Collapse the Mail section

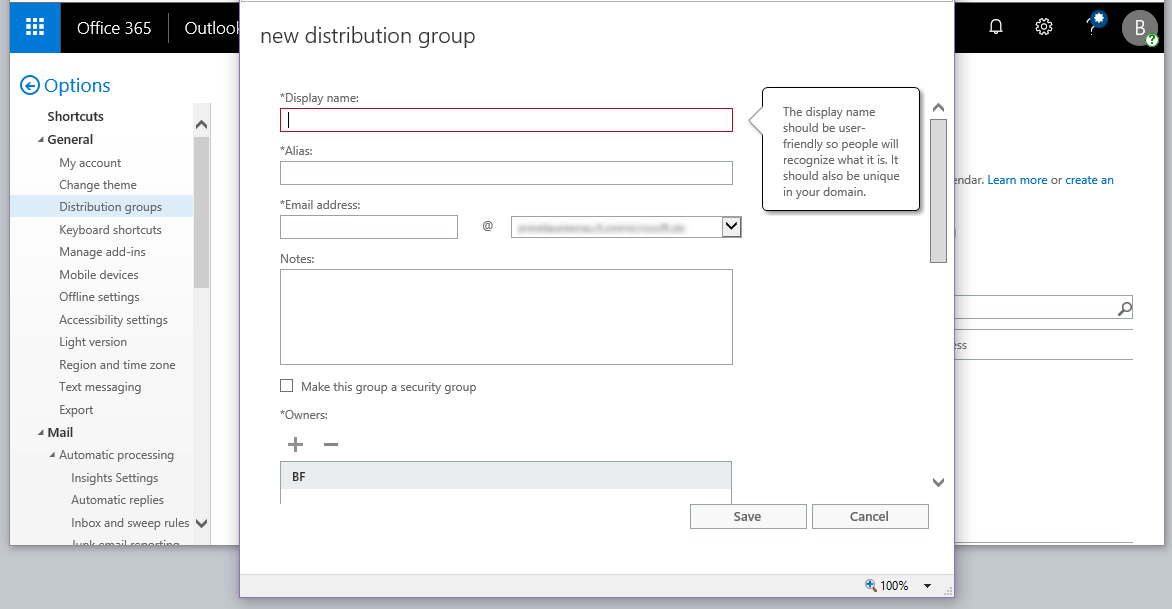(41, 433)
